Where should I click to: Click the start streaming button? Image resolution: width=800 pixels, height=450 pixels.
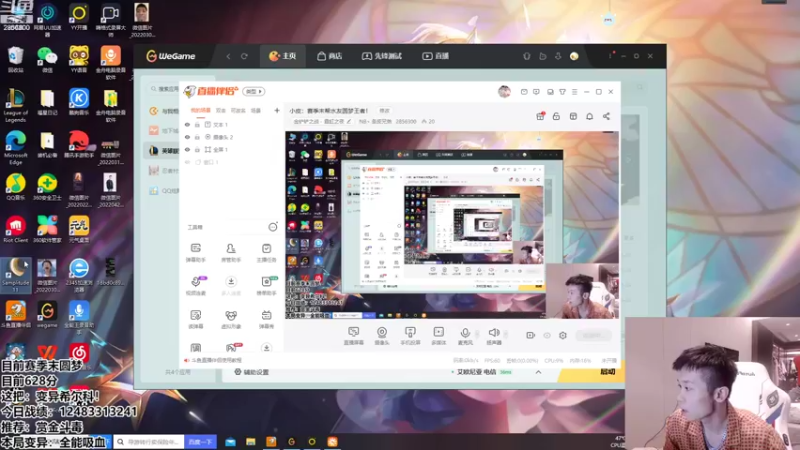point(593,335)
